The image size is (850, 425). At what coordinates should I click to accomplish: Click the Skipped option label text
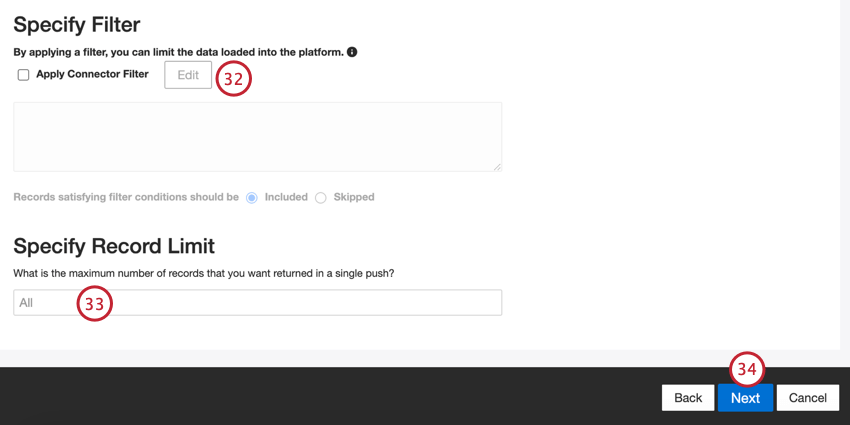354,197
